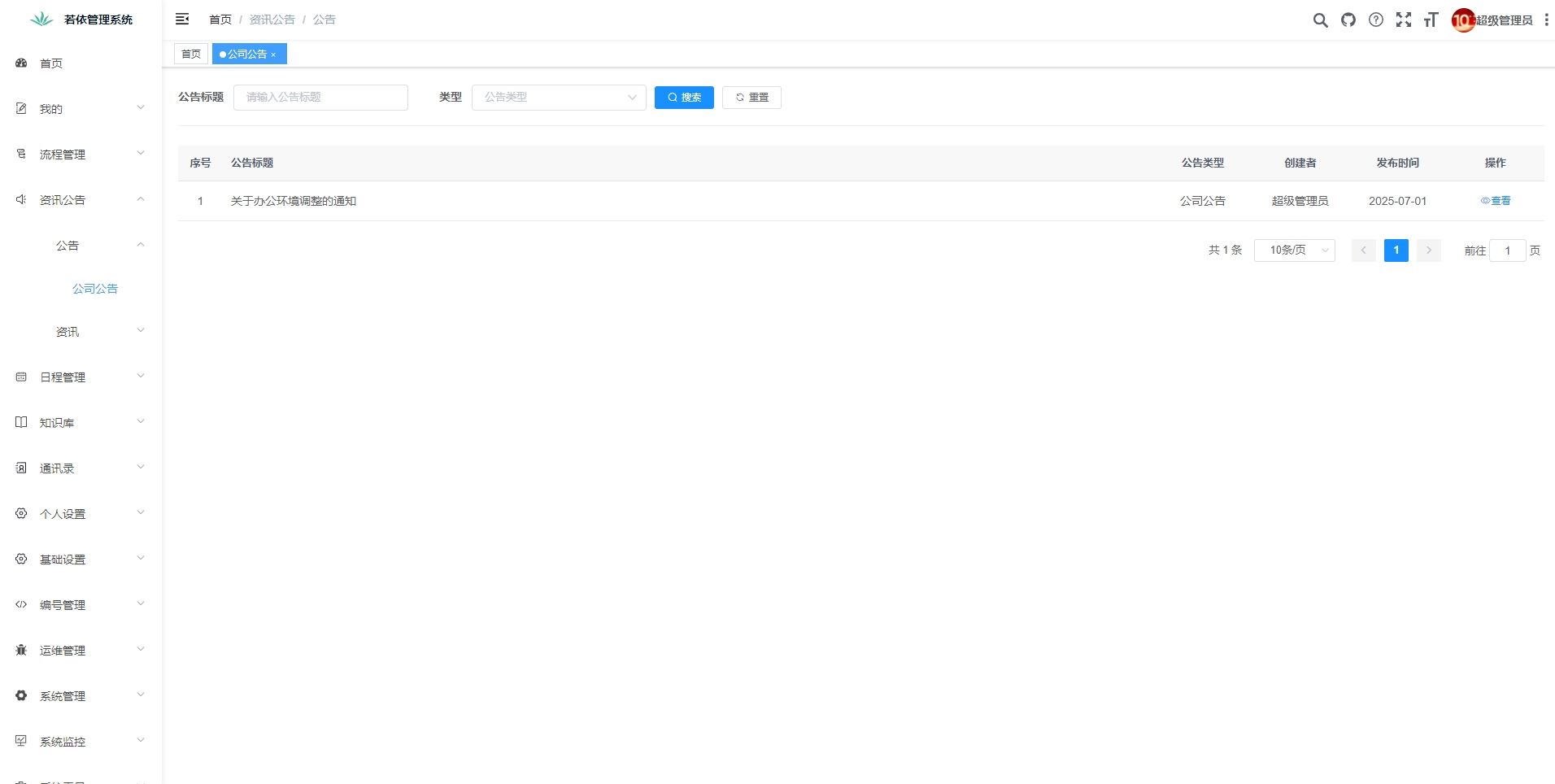Collapse the sidebar with hamburger icon
The width and height of the screenshot is (1555, 784).
[x=182, y=19]
